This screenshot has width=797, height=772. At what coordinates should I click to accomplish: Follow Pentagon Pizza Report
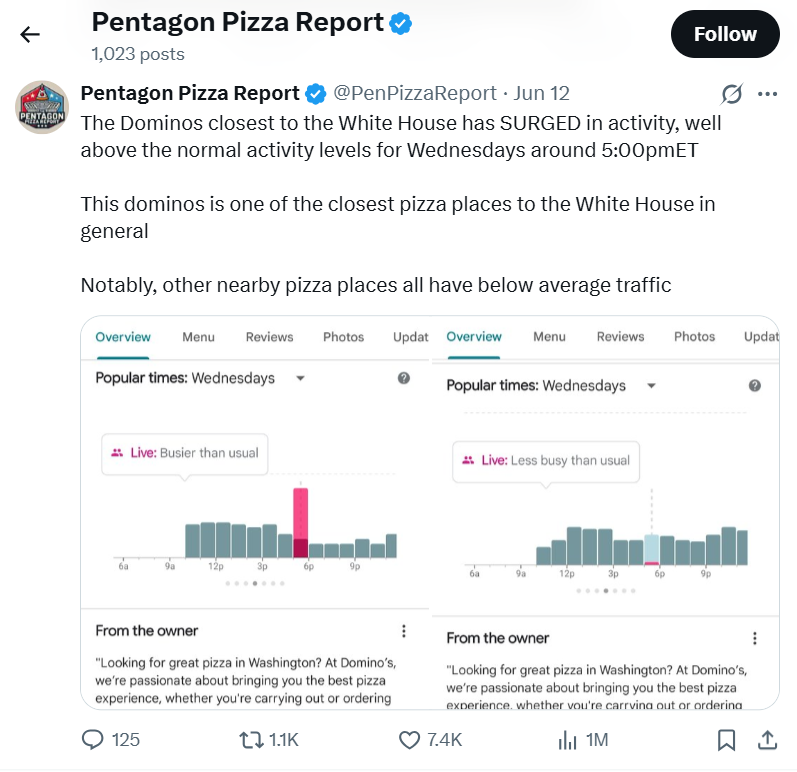click(x=725, y=34)
